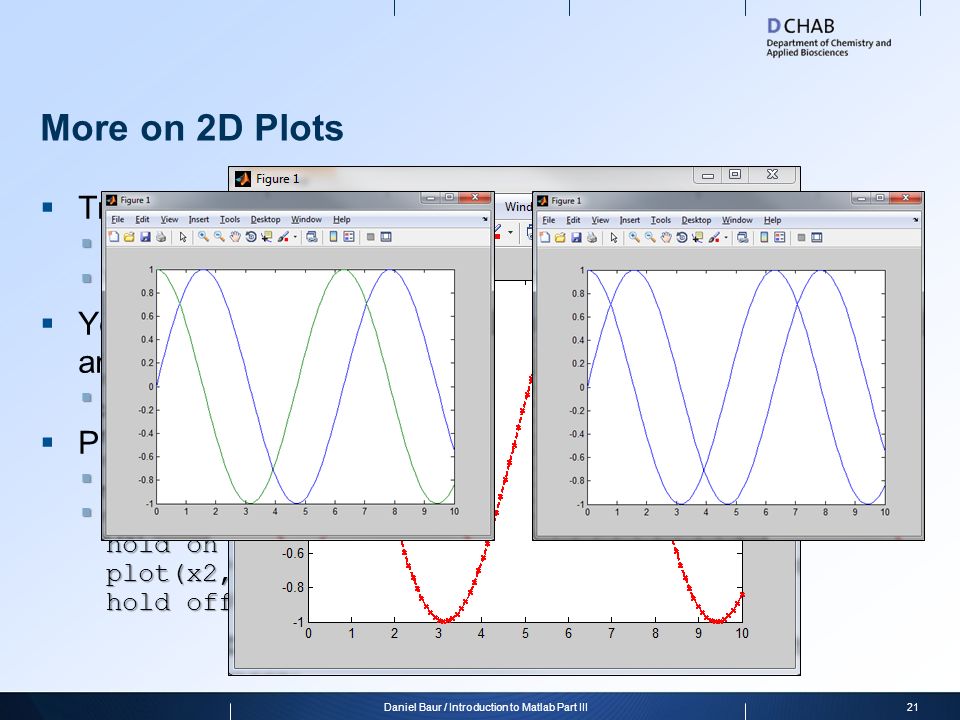The image size is (960, 720).
Task: Print Figure icon in left Figure window
Action: (x=160, y=237)
